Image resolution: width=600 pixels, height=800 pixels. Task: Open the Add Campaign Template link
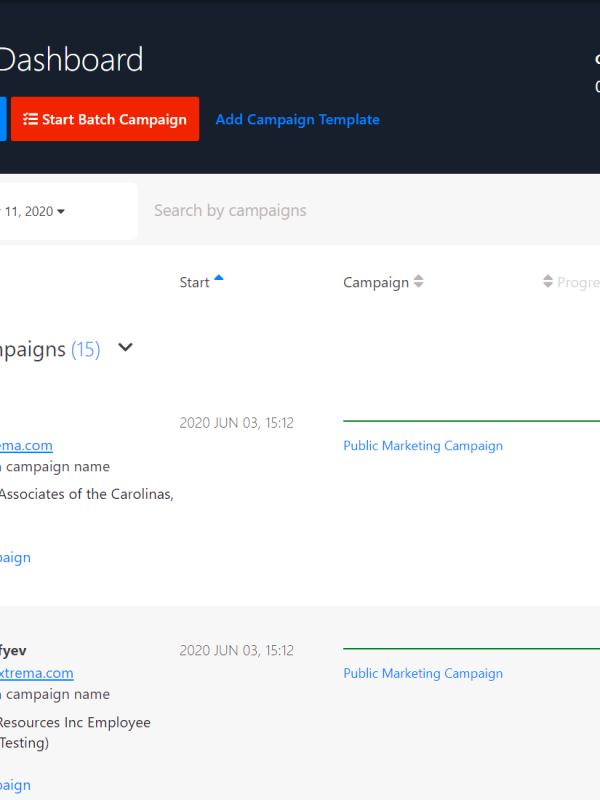(x=297, y=119)
